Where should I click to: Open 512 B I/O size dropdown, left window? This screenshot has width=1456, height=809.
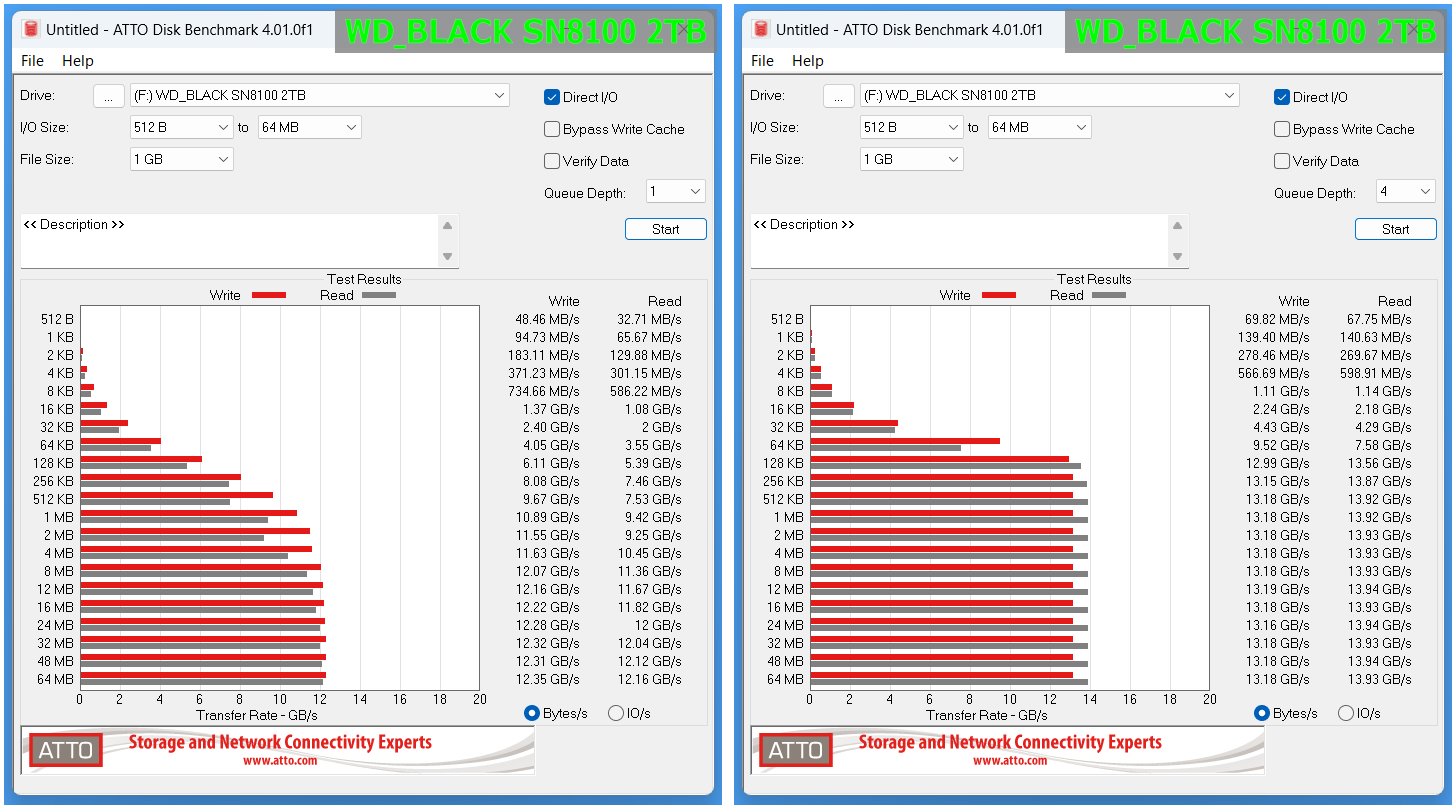(181, 127)
